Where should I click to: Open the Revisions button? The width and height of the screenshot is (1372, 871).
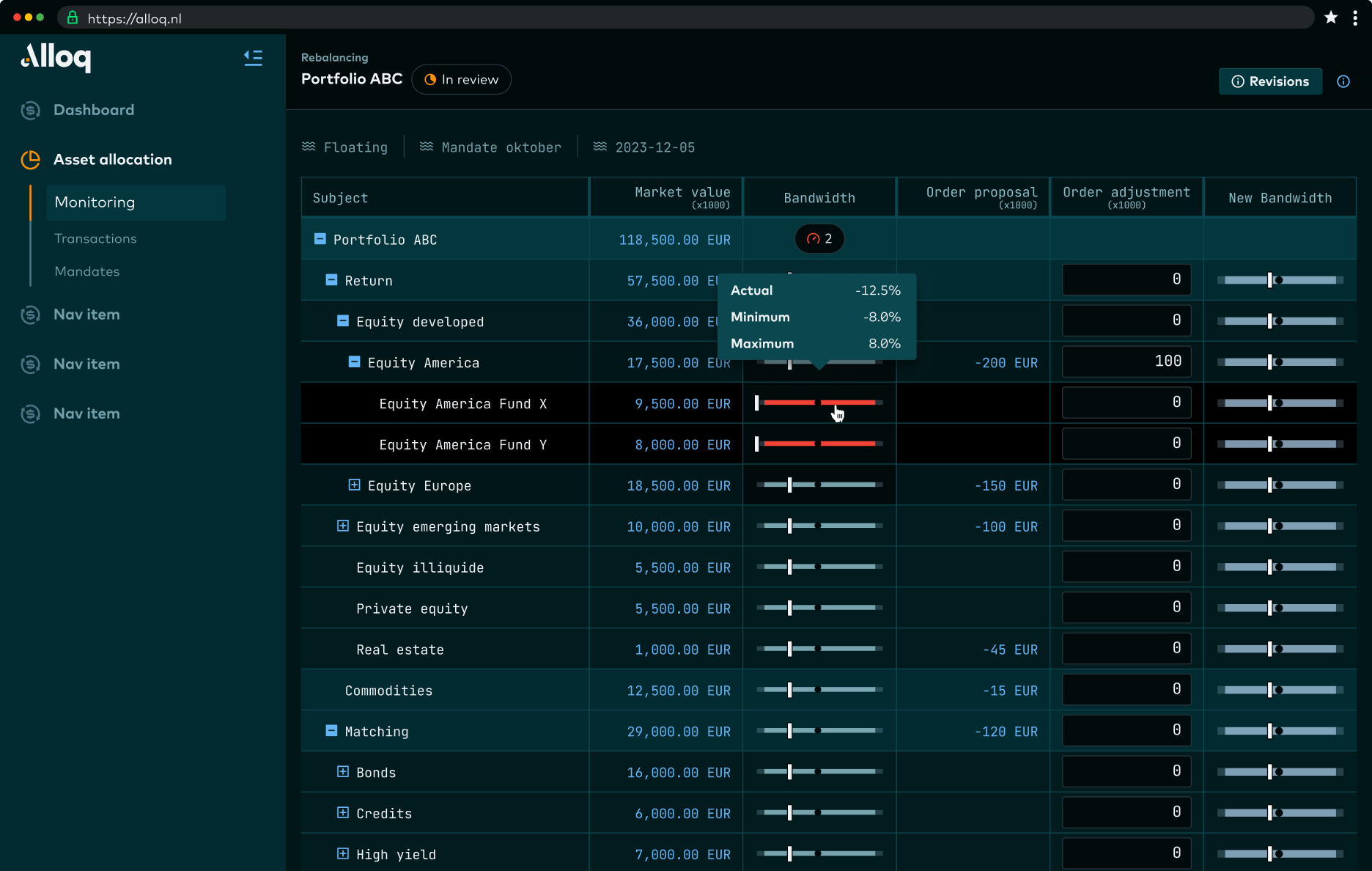pos(1270,81)
